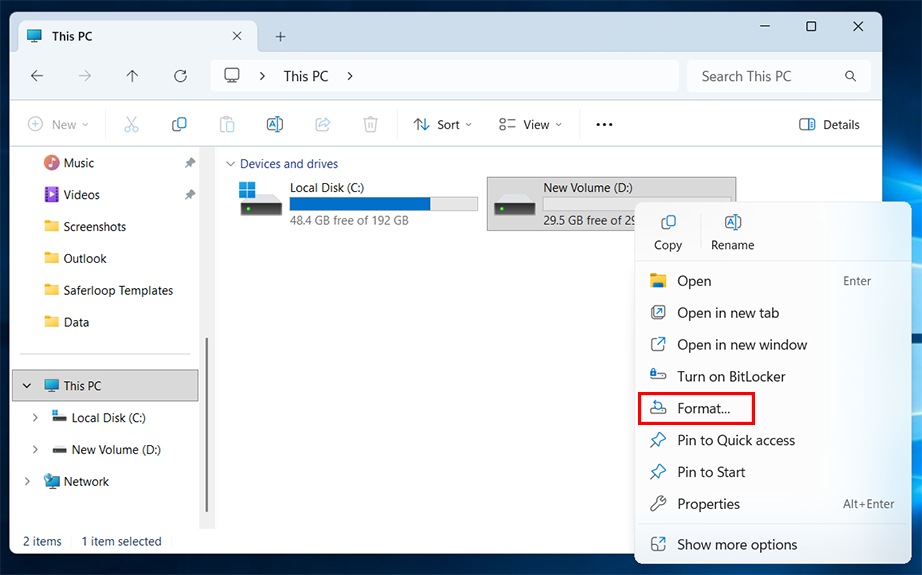922x575 pixels.
Task: Click navigation pane vertical scrollbar
Action: [x=206, y=424]
